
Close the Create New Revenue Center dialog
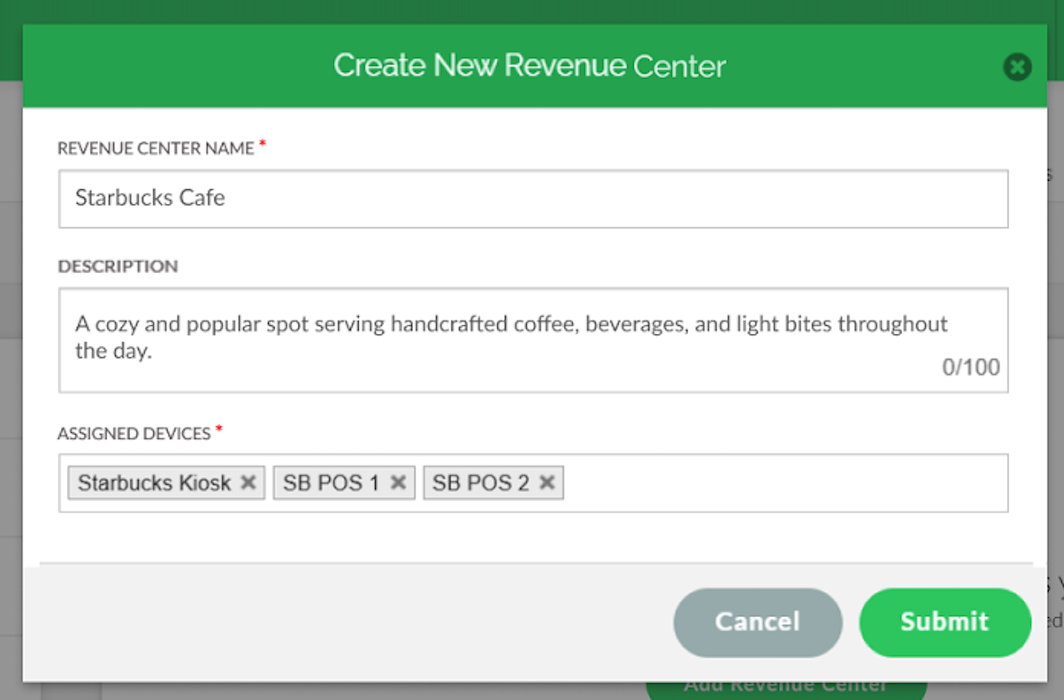(1017, 67)
